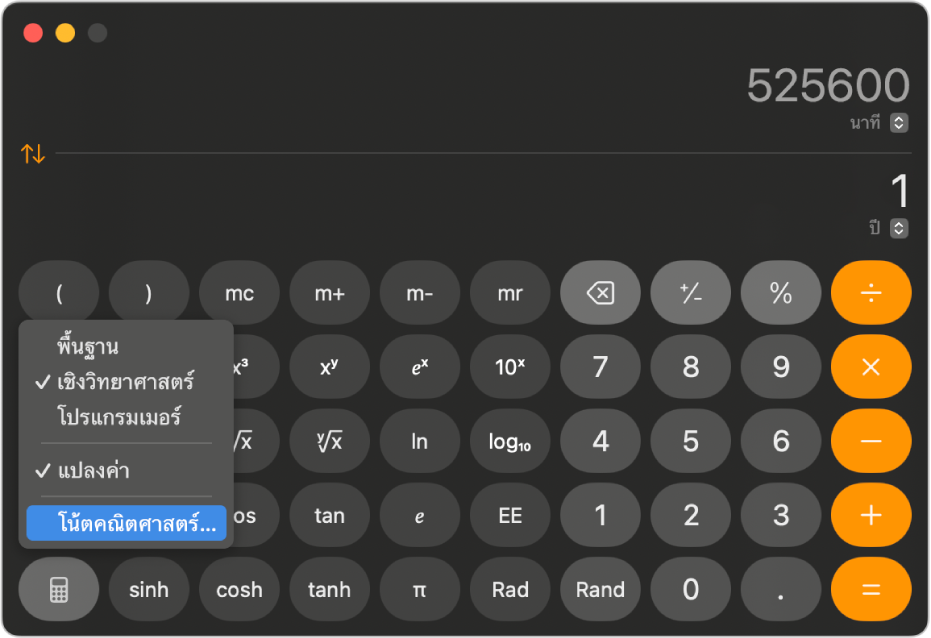The height and width of the screenshot is (638, 931).
Task: Click the Rand random number button
Action: click(x=600, y=589)
